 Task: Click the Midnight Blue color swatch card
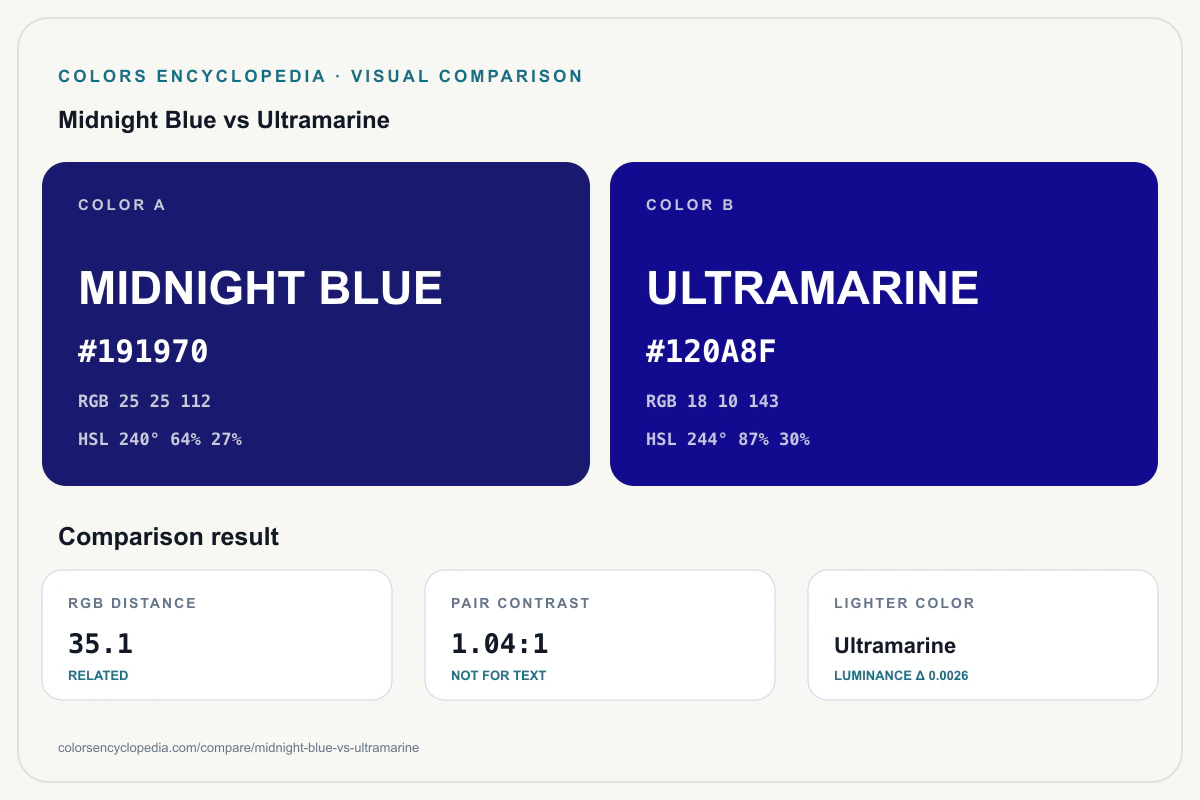click(316, 324)
